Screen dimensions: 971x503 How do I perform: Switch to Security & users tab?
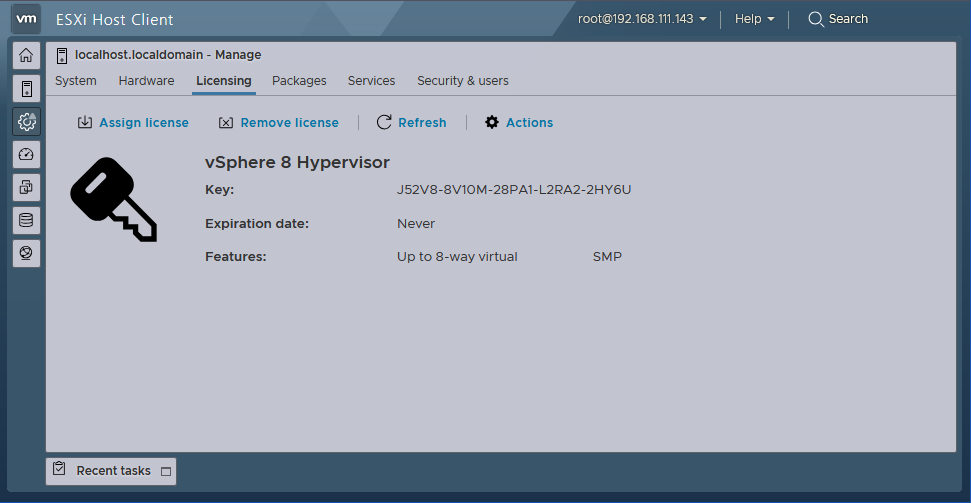coord(463,81)
